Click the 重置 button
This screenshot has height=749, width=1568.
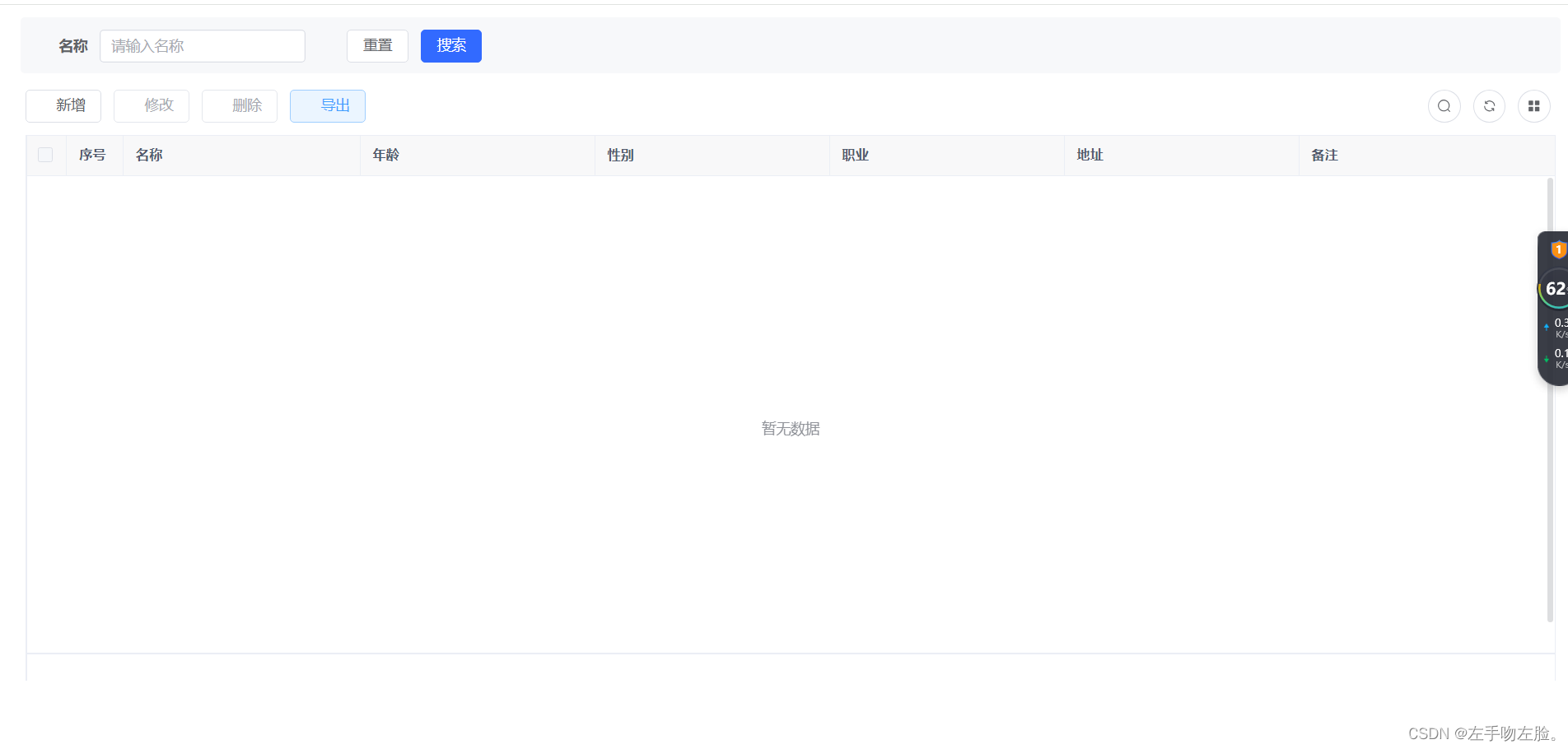point(377,46)
